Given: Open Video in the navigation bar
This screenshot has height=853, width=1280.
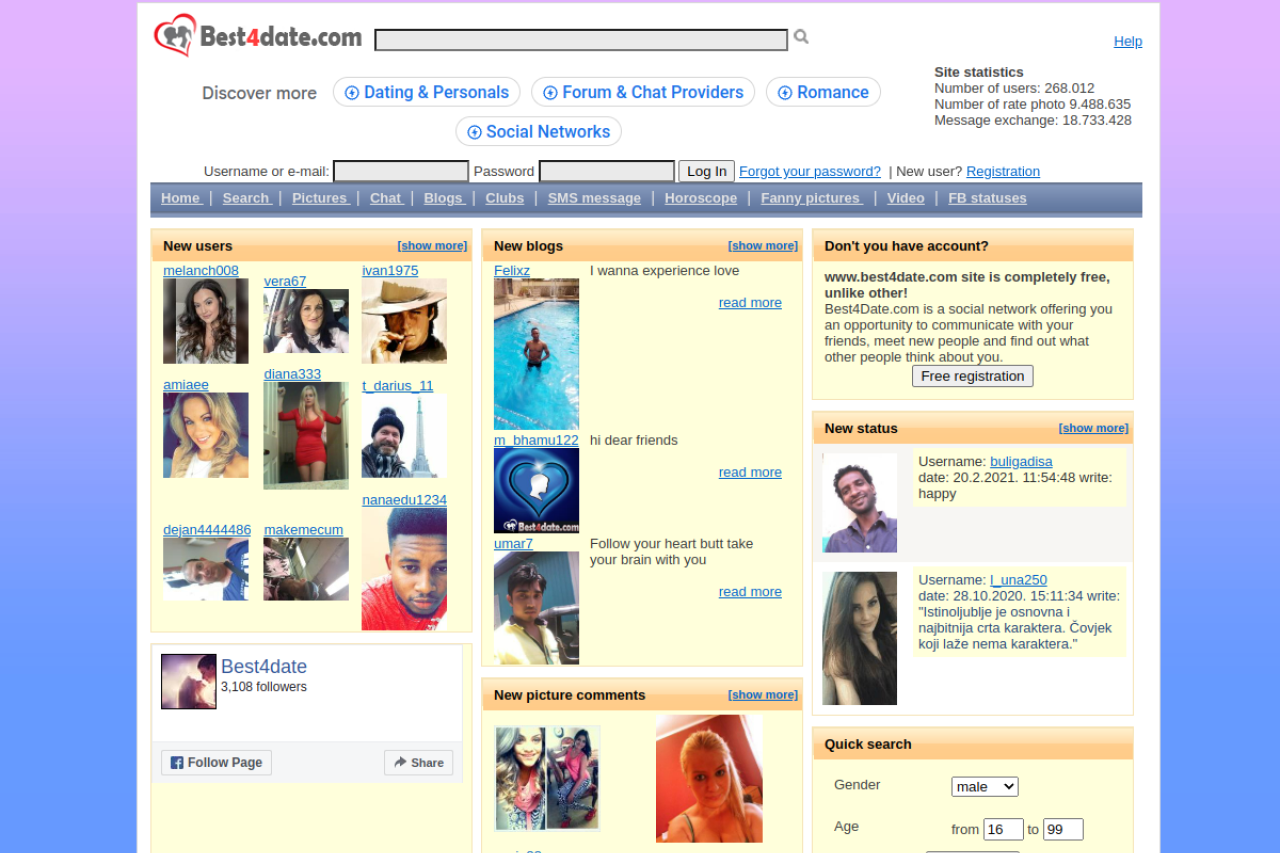Looking at the screenshot, I should coord(906,198).
